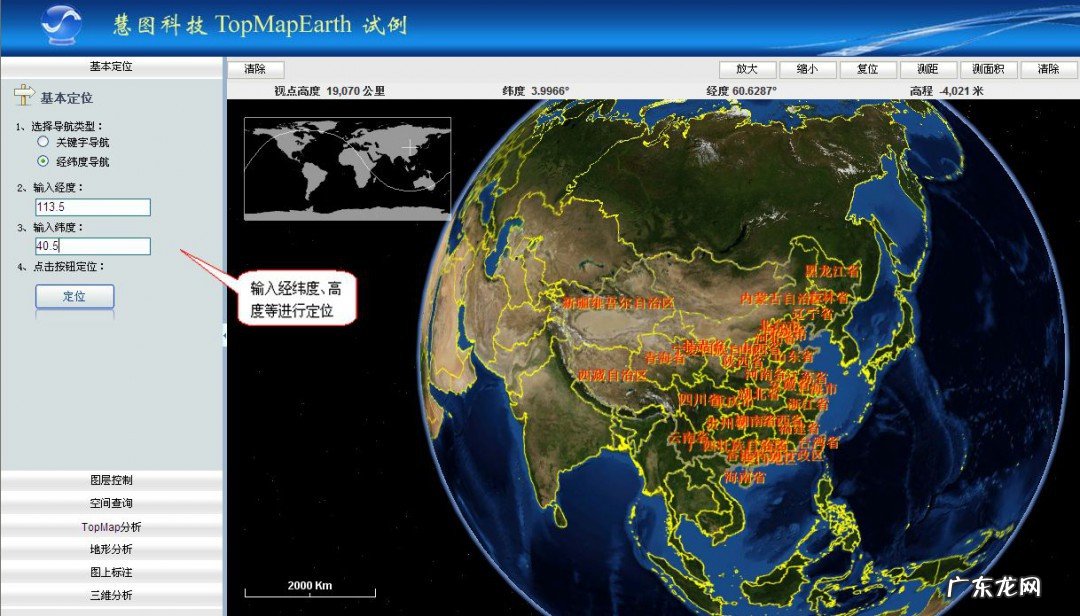
Task: Click the 西藏自治区 label on the globe
Action: click(612, 376)
